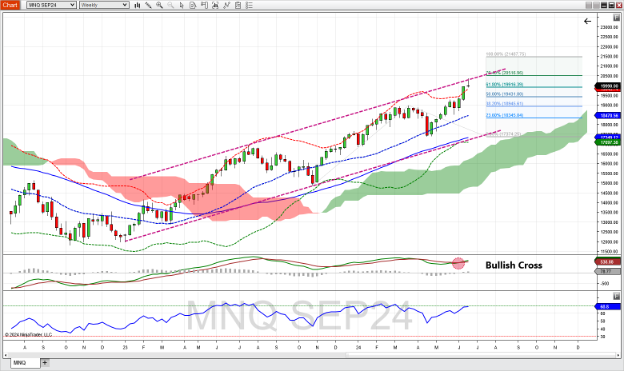The image size is (624, 372).
Task: Select the 38.20% Fibonacci level label
Action: (504, 104)
